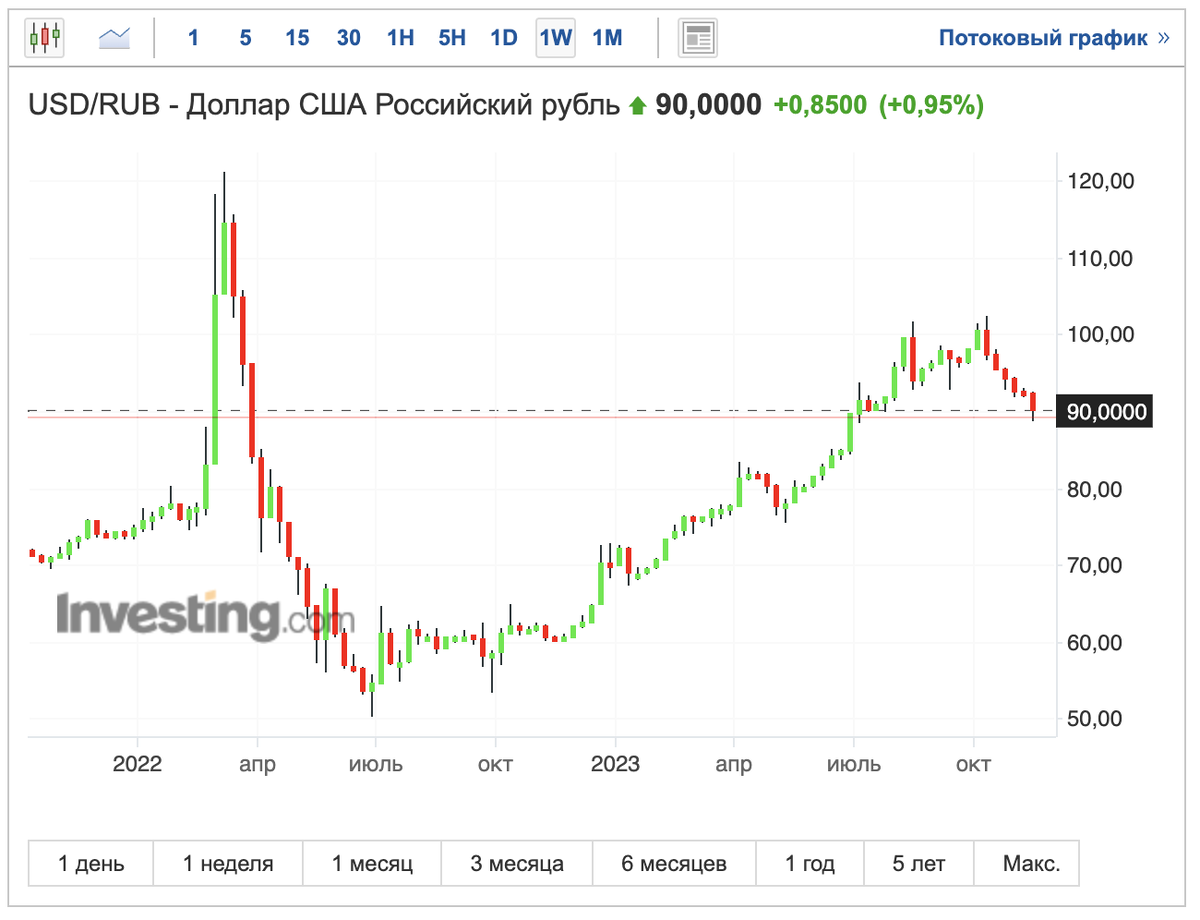Open the news overlay icon in toolbar

(698, 38)
